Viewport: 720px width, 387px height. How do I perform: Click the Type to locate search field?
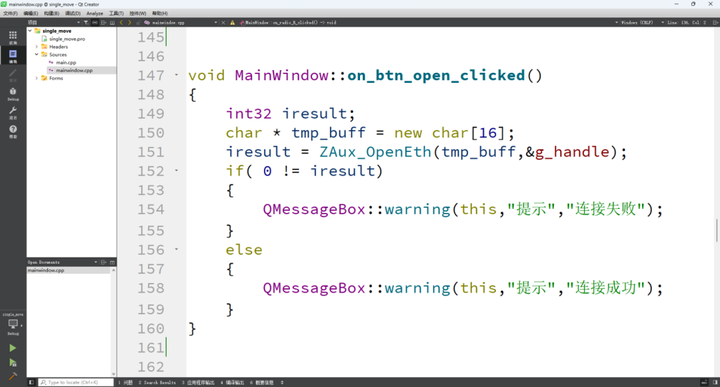pos(76,382)
